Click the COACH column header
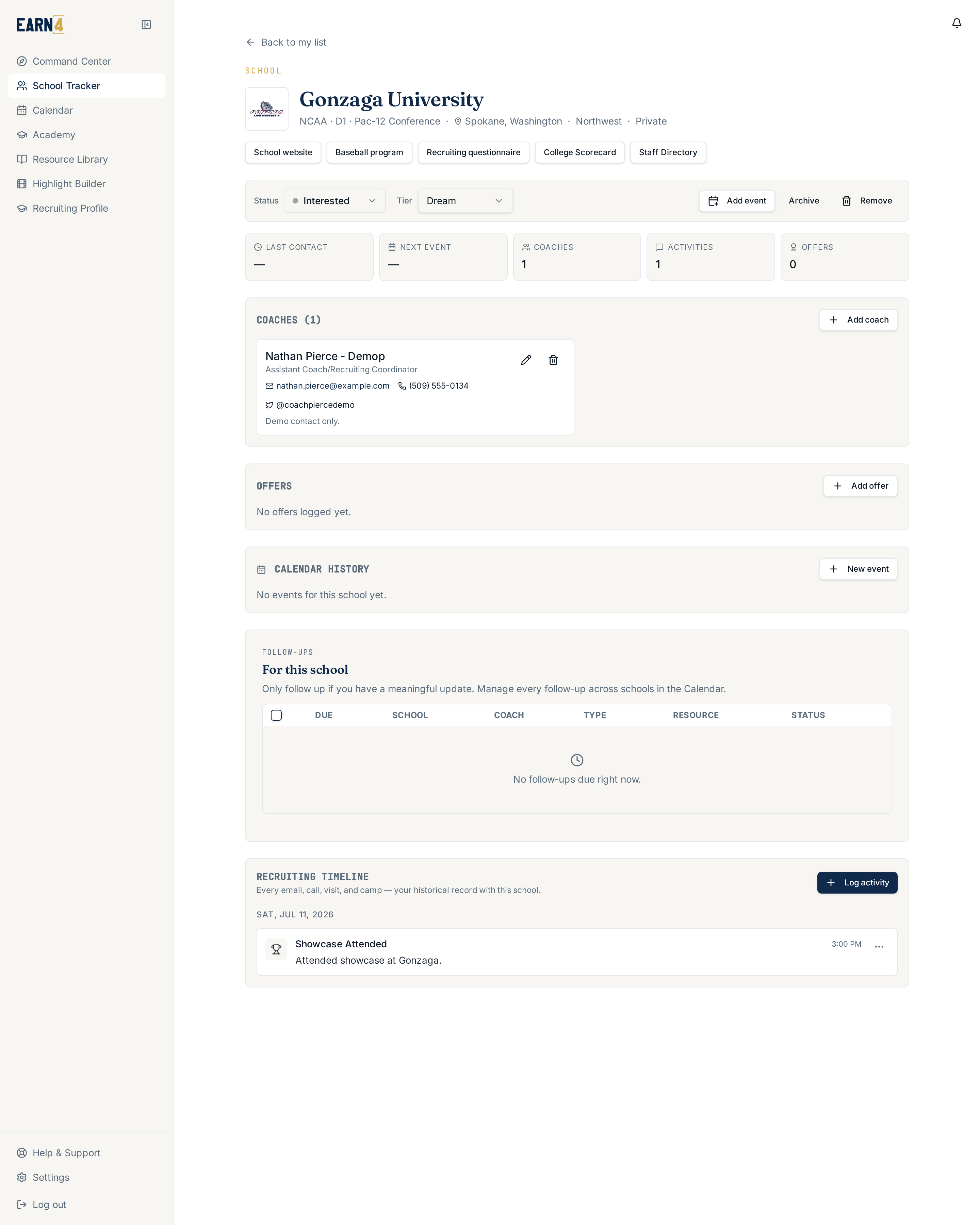The image size is (980, 1225). click(x=508, y=715)
